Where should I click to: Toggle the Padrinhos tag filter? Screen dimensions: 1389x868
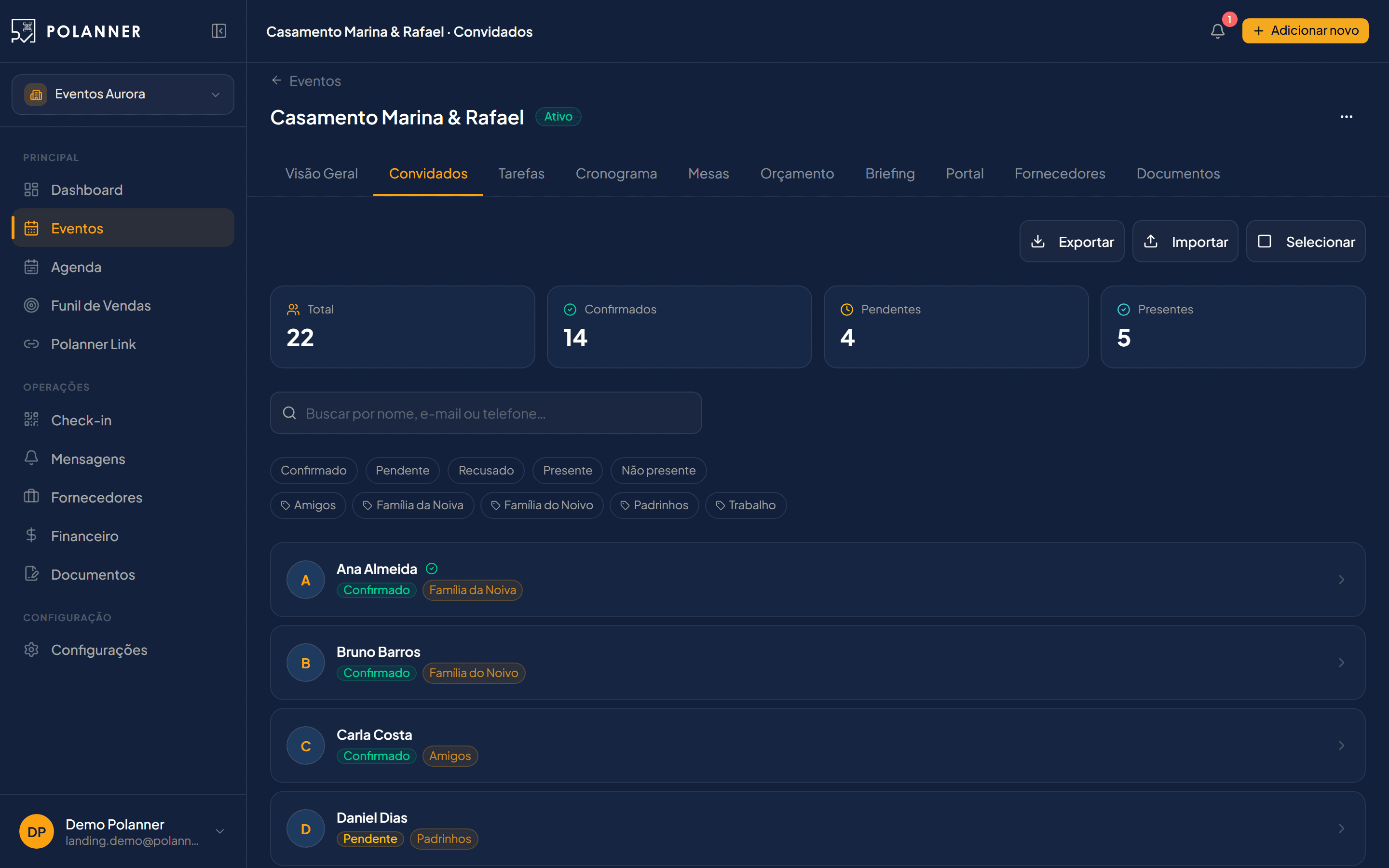click(x=654, y=506)
